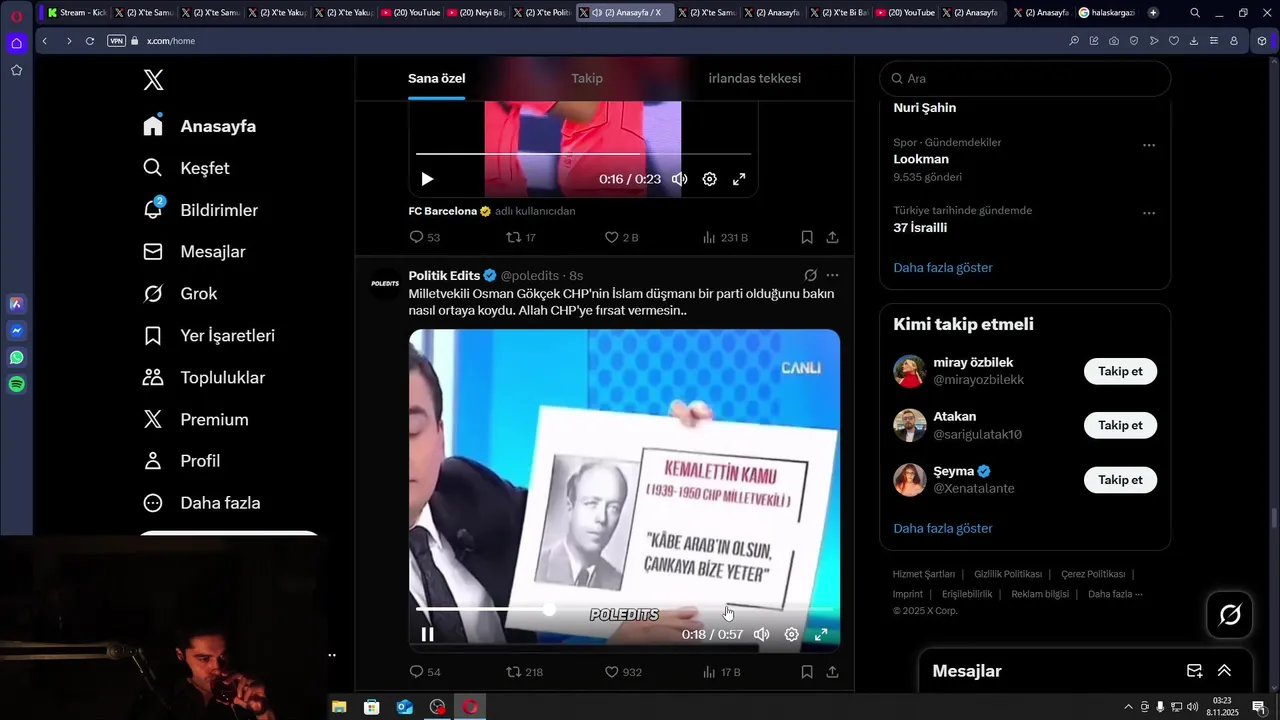
Task: Open Topluluklar communities
Action: pos(203,378)
